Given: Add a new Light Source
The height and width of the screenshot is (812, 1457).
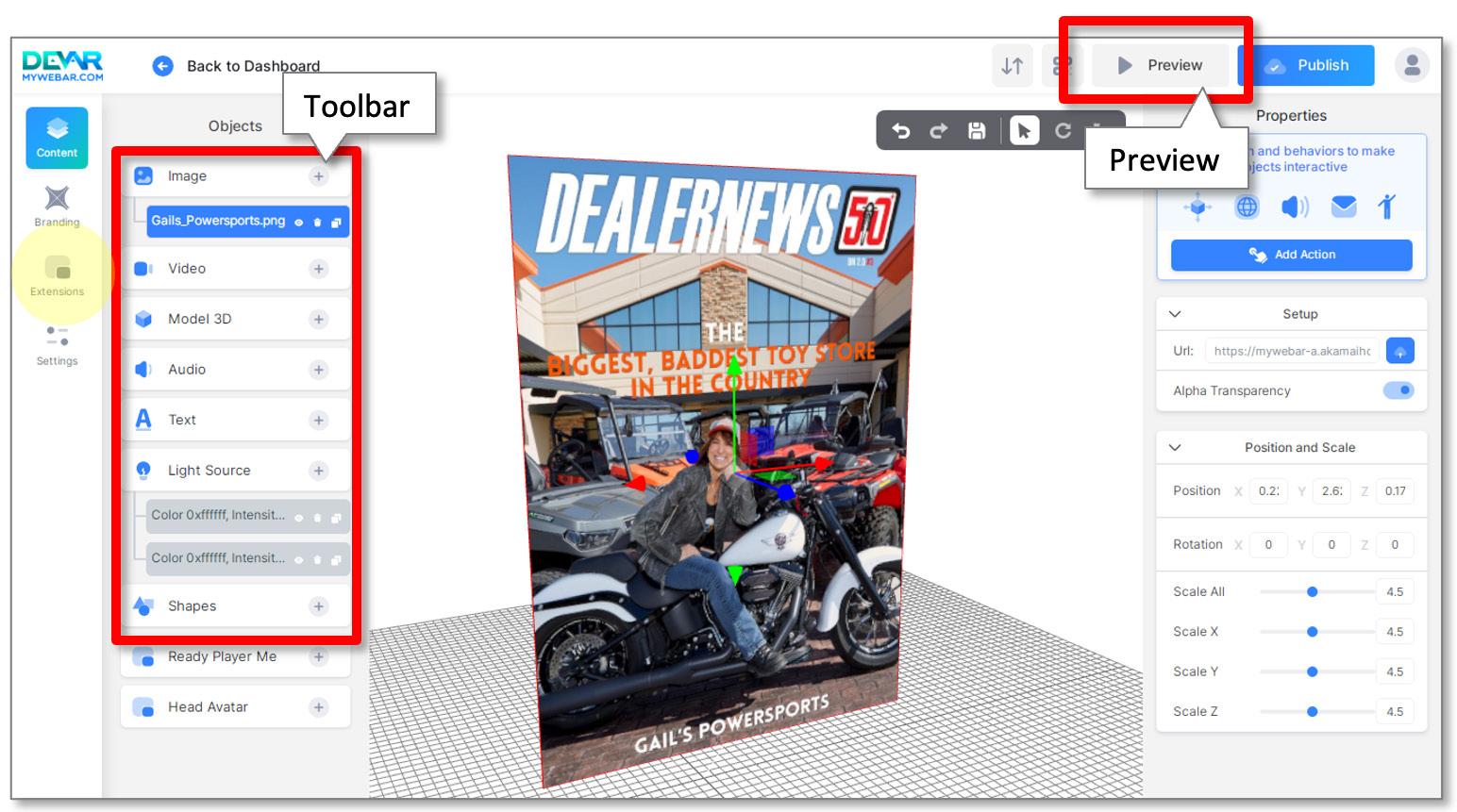Looking at the screenshot, I should click(319, 471).
